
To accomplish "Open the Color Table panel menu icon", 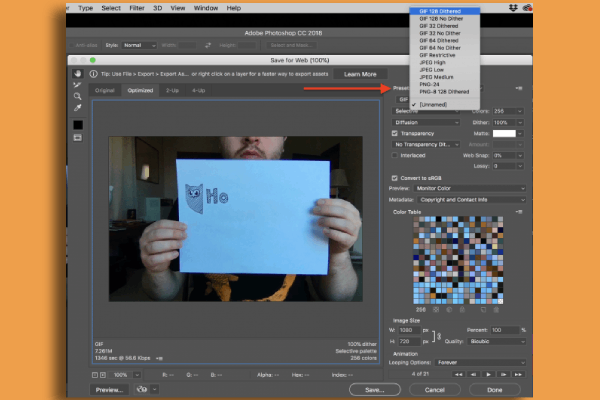I will pyautogui.click(x=519, y=212).
